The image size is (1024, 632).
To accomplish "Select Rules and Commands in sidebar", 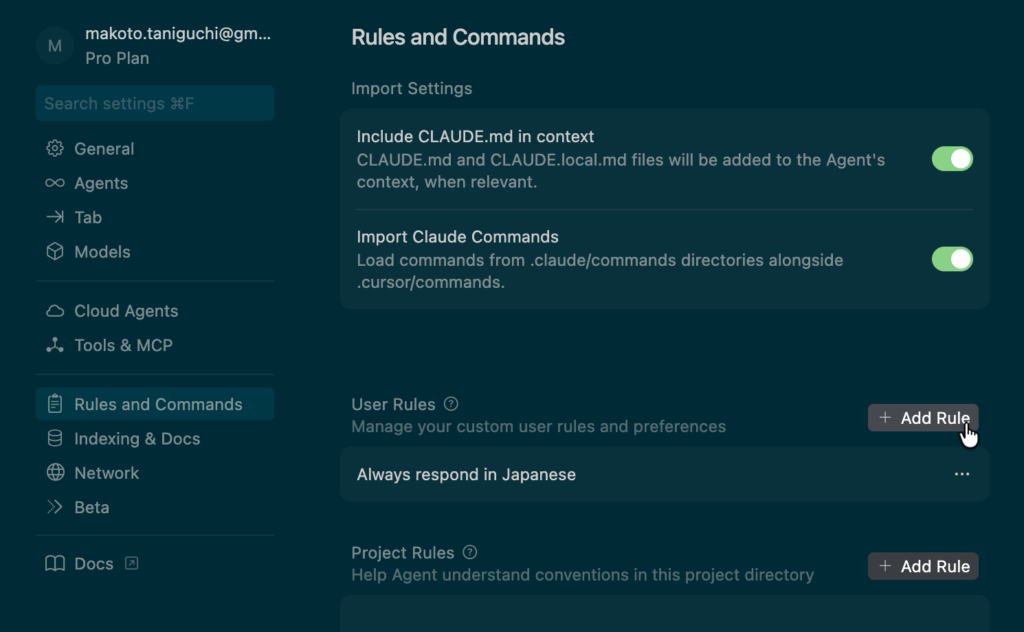I will click(157, 404).
